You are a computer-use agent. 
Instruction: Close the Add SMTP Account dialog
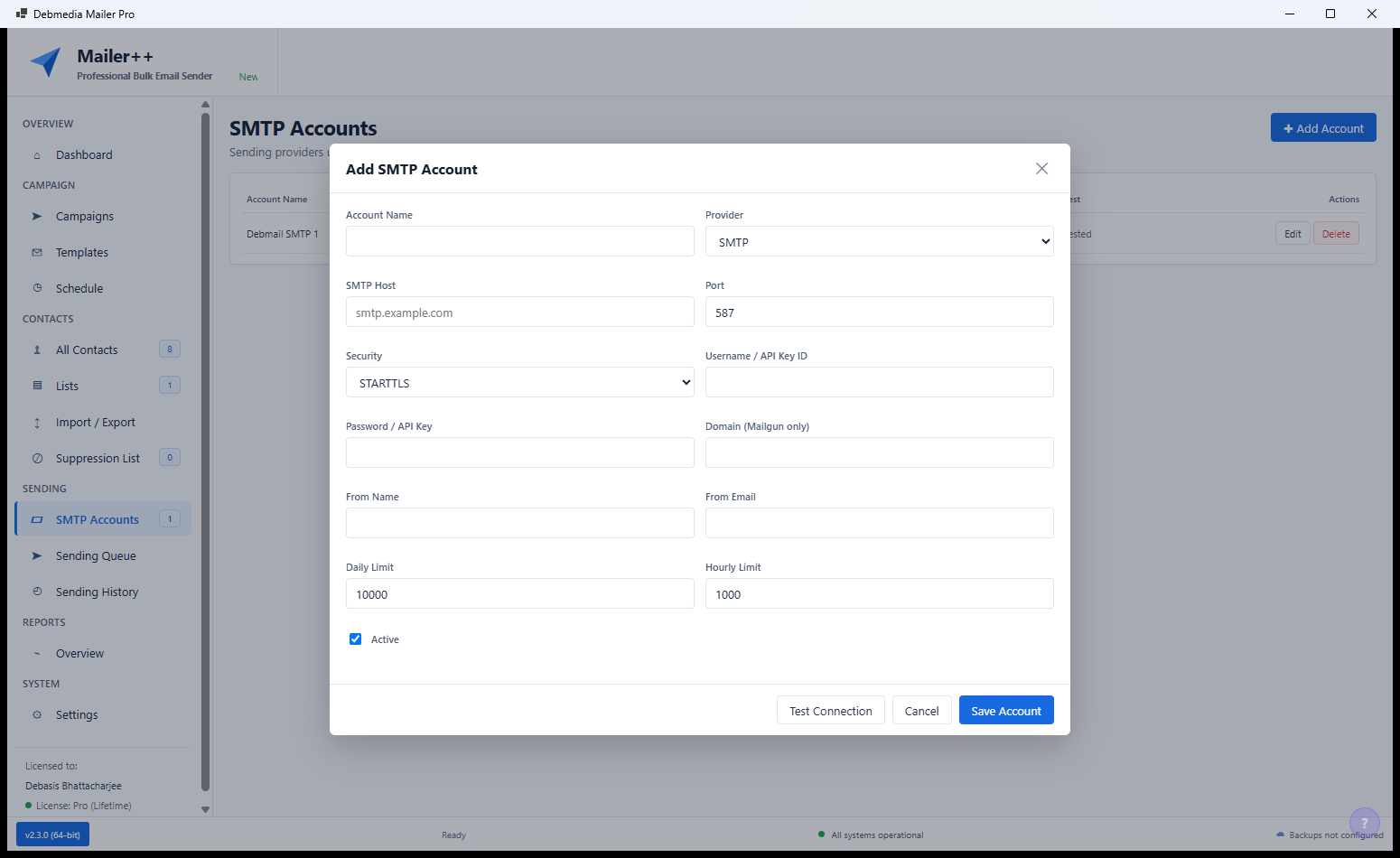point(1041,169)
